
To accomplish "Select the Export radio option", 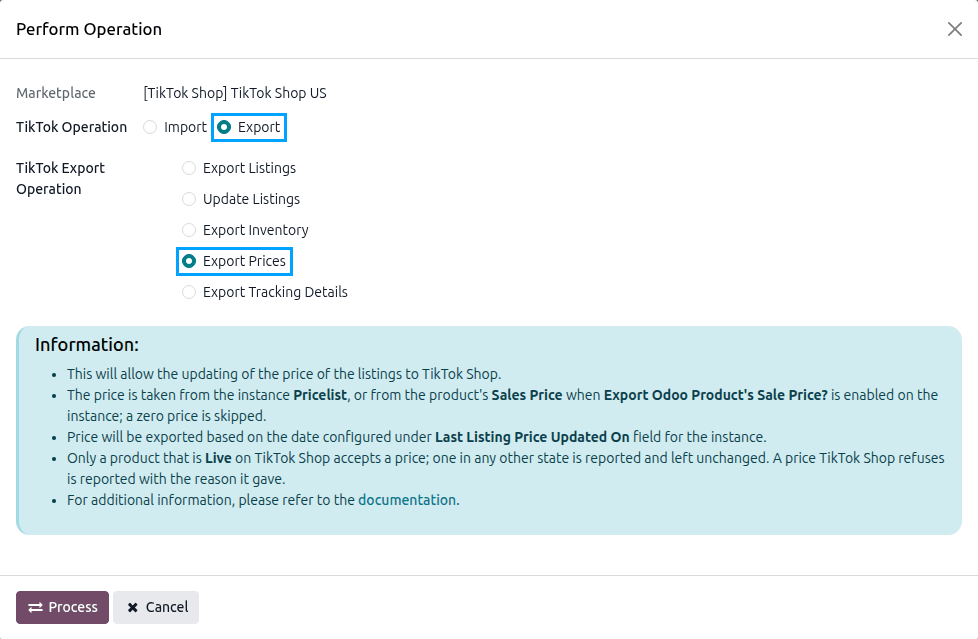I will pyautogui.click(x=224, y=127).
